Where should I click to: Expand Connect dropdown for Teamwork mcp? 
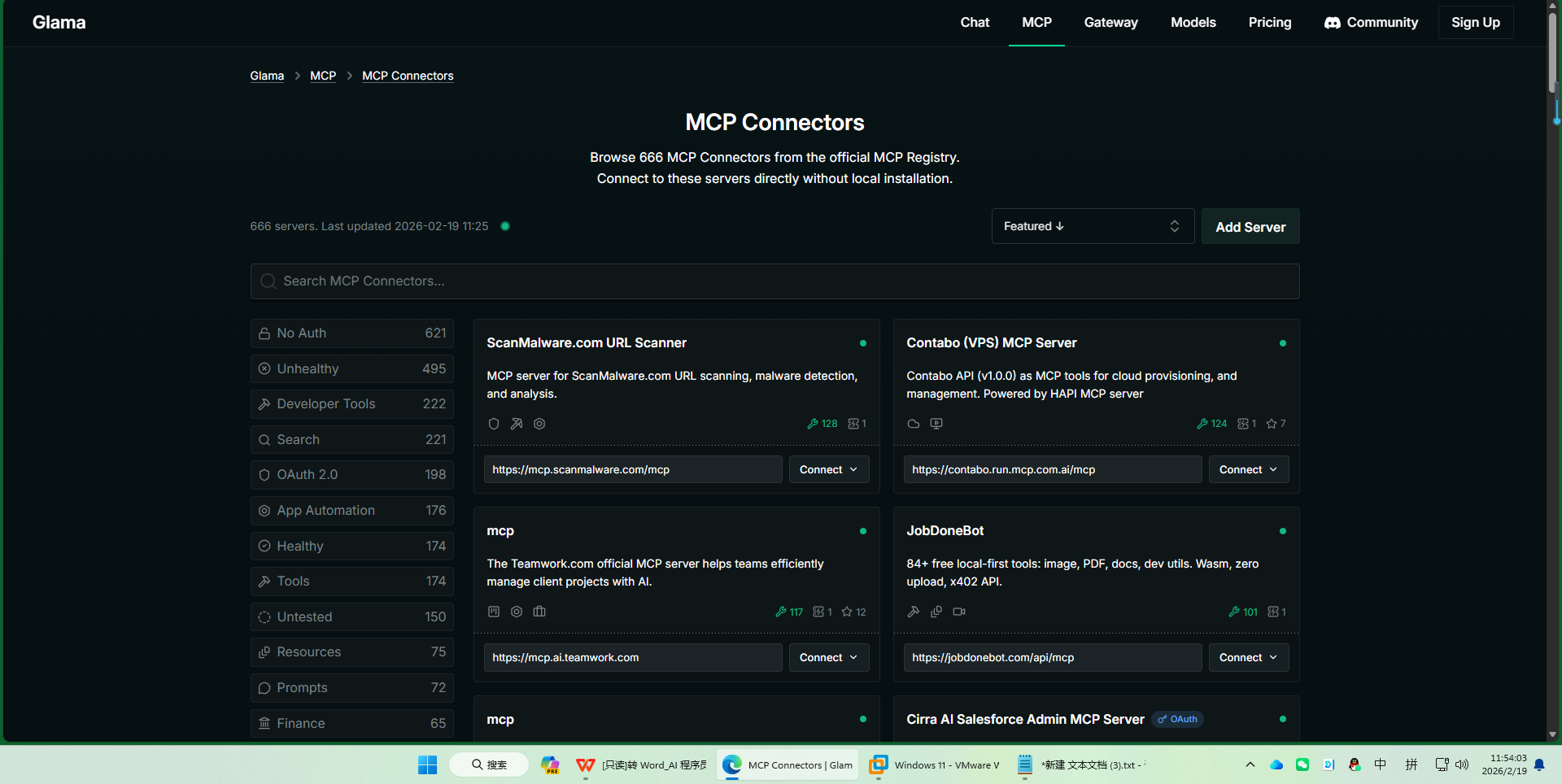[829, 658]
